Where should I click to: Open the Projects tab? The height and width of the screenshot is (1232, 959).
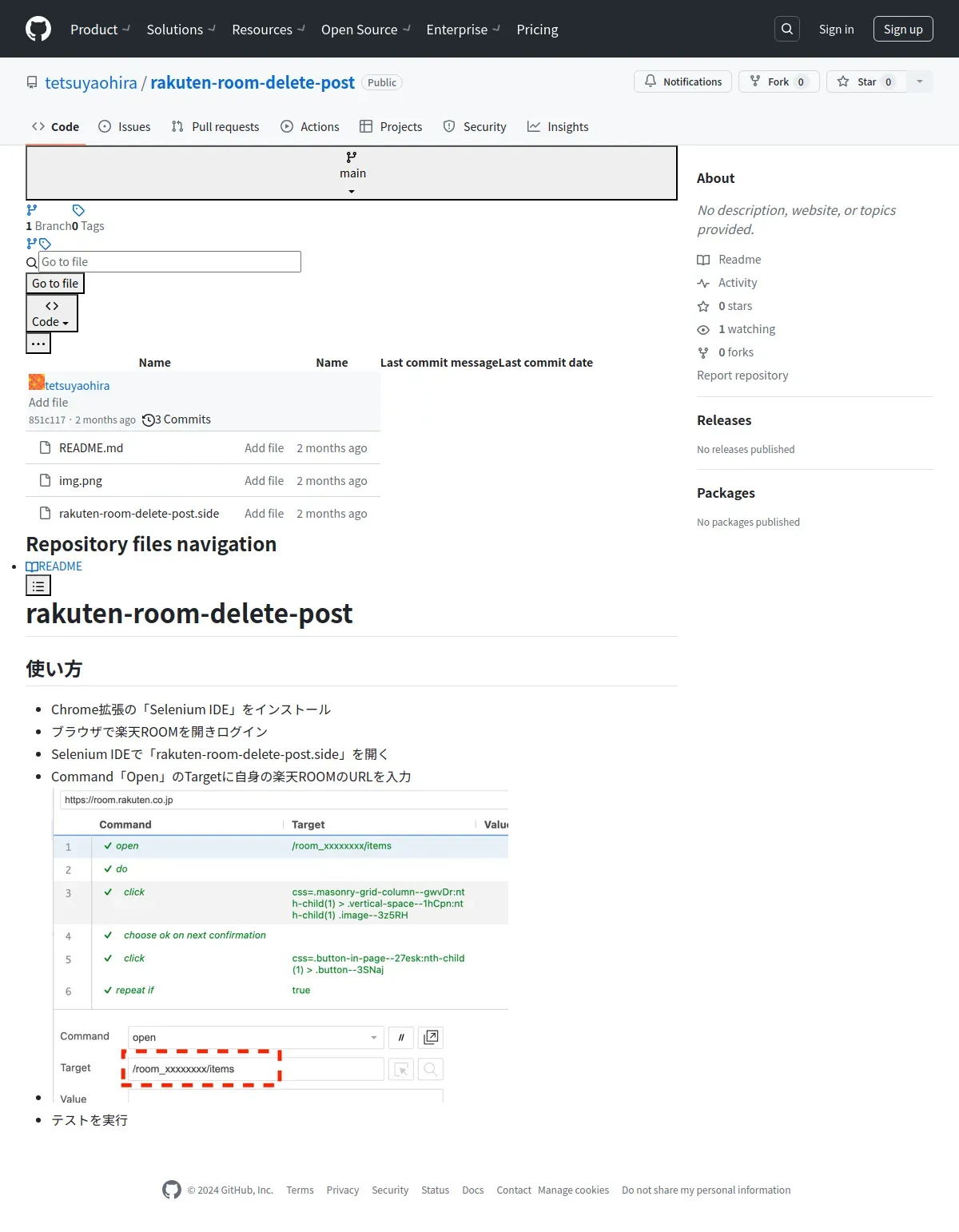pos(391,126)
